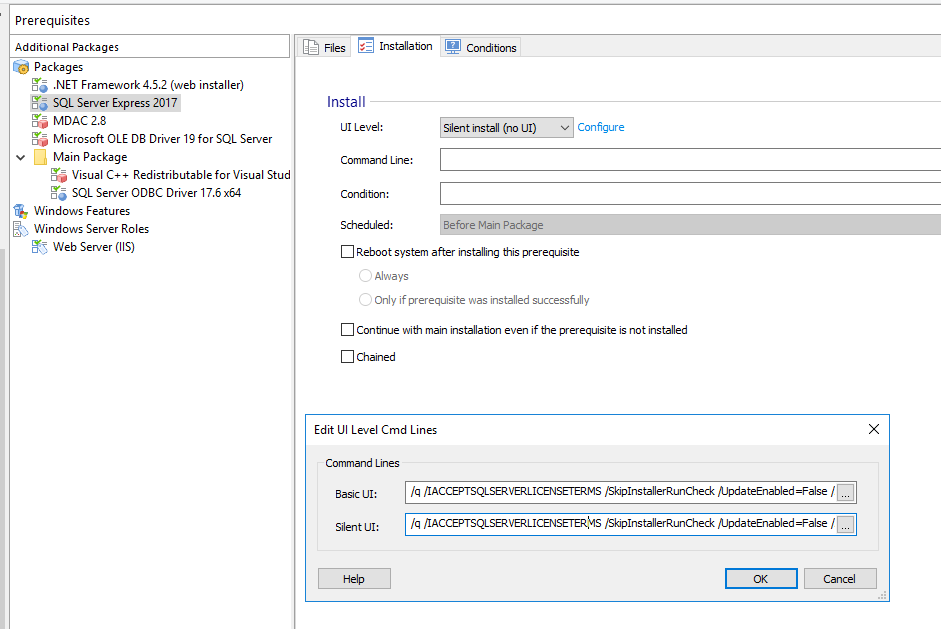This screenshot has width=941, height=629.
Task: Click the Windows Features node icon
Action: [x=21, y=211]
